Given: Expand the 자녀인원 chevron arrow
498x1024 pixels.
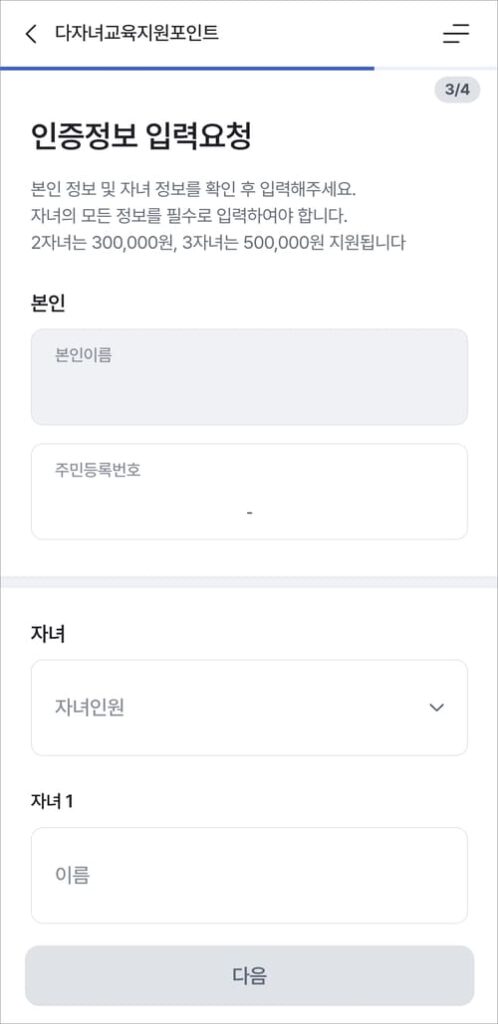Looking at the screenshot, I should [437, 707].
